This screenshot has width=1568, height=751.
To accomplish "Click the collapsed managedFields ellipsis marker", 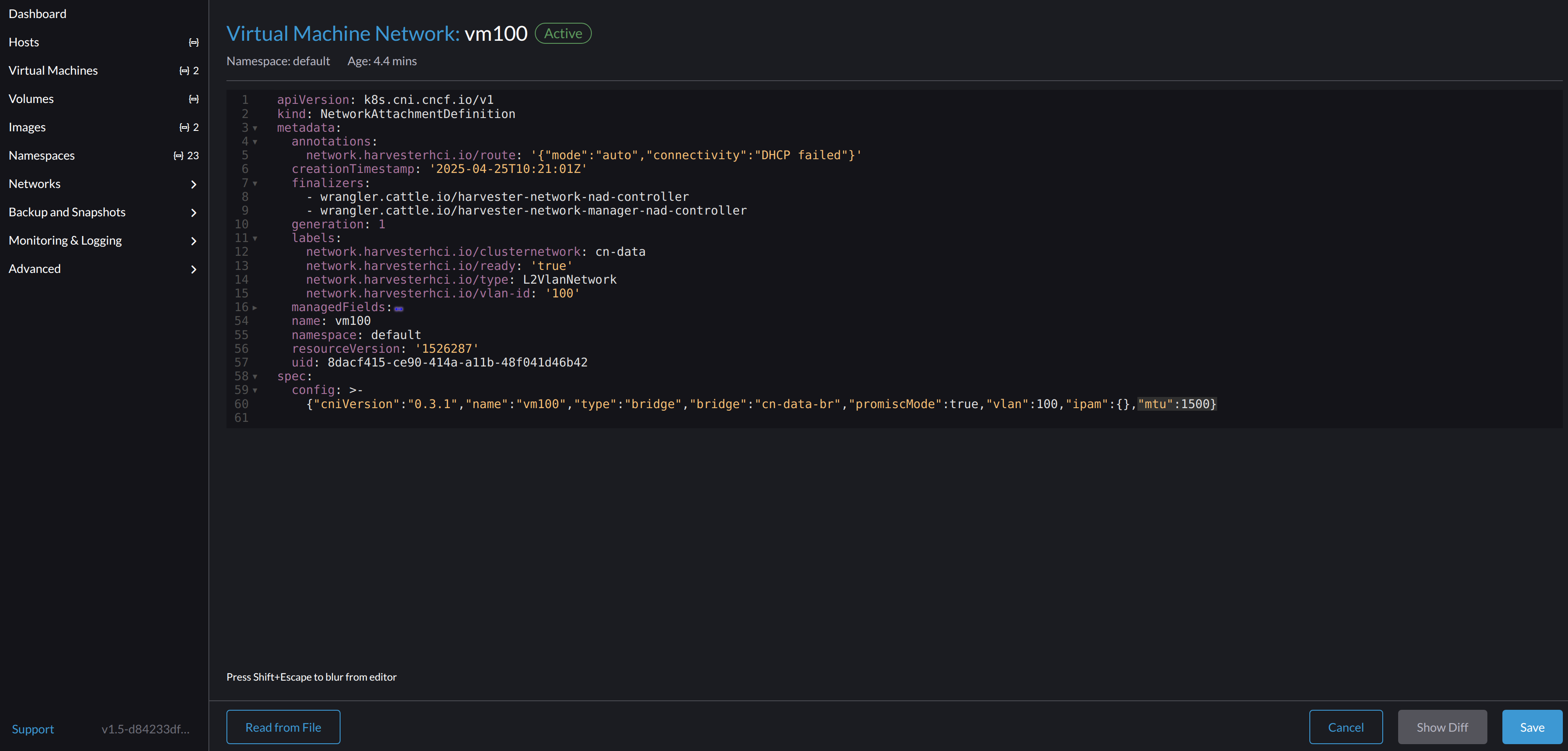I will [399, 308].
